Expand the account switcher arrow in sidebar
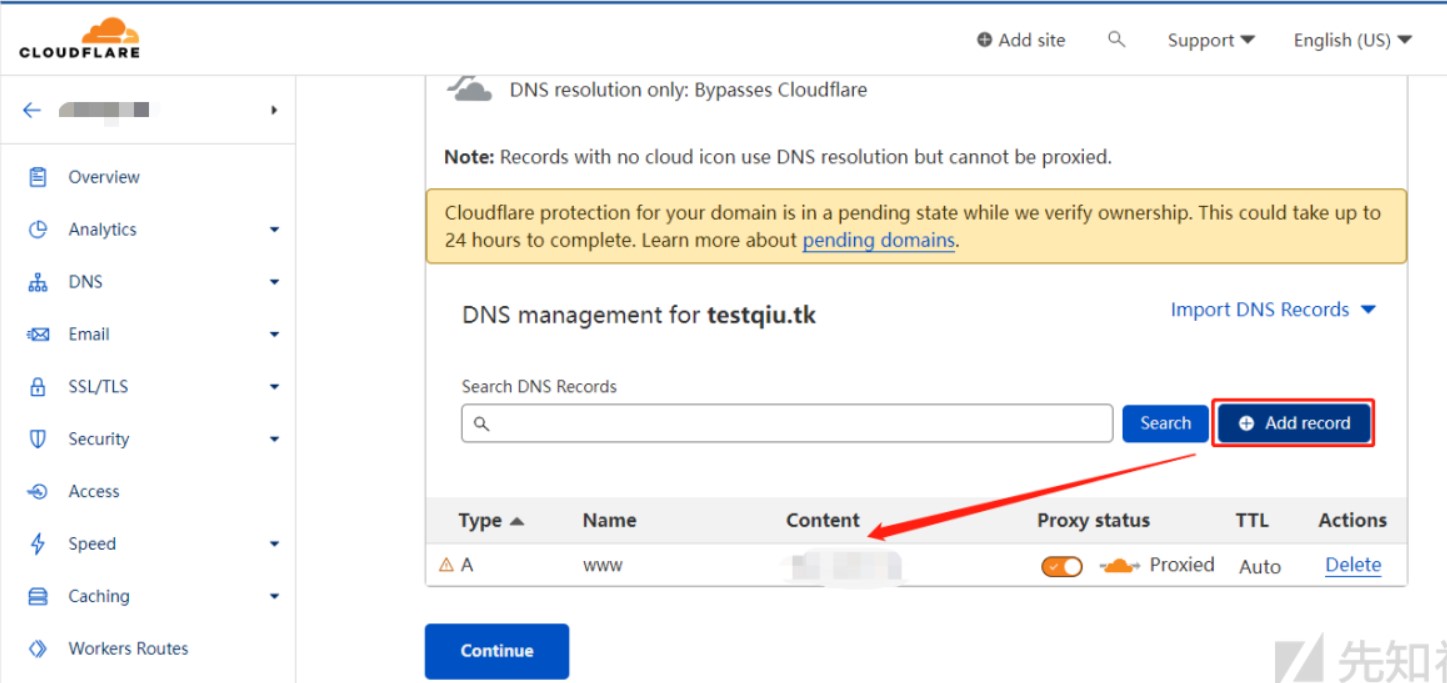Screen dimensions: 1447x683 pyautogui.click(x=273, y=110)
